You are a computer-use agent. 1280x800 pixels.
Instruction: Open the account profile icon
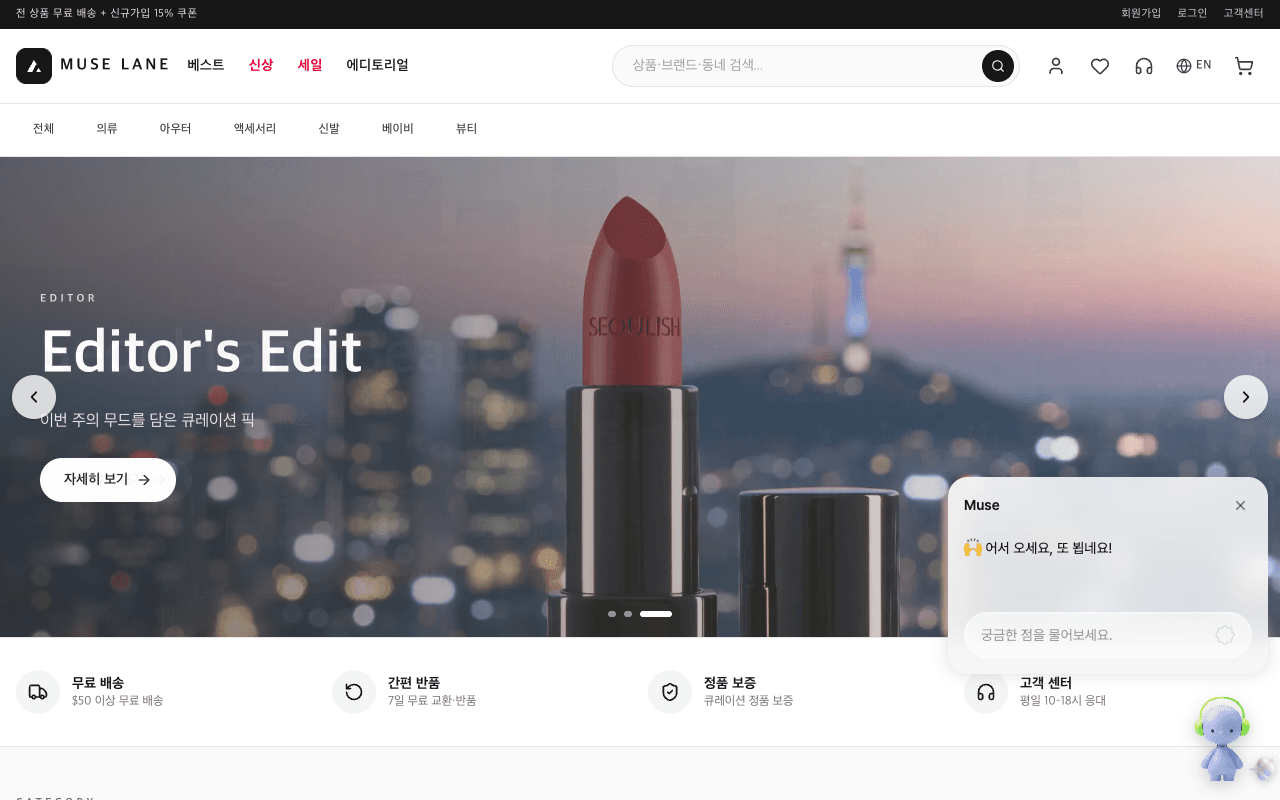(x=1056, y=66)
